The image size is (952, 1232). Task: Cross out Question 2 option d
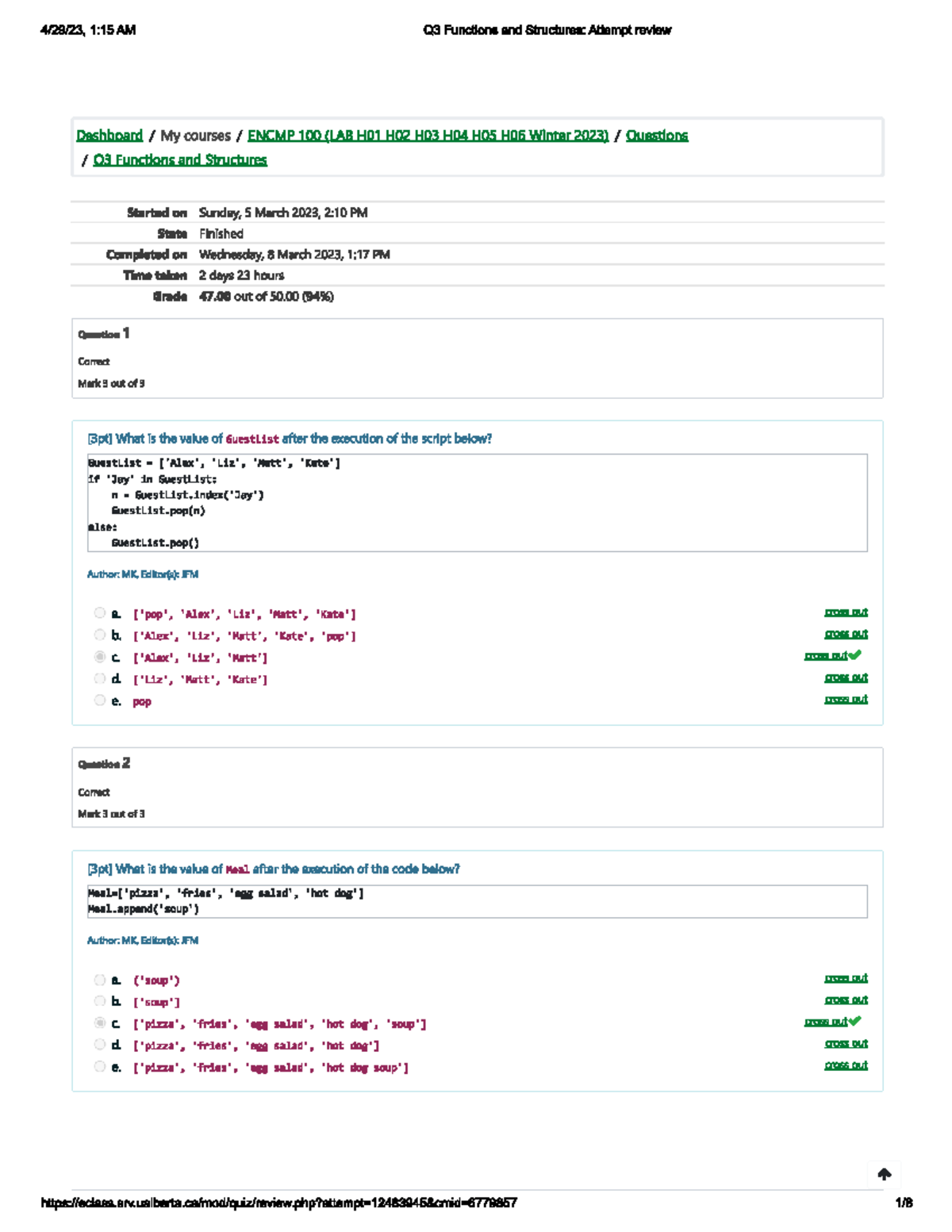[x=846, y=1043]
